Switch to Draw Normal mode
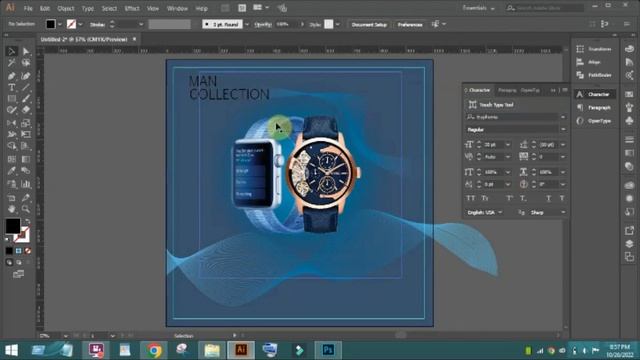Screen dimensions: 640x360 coord(9,262)
